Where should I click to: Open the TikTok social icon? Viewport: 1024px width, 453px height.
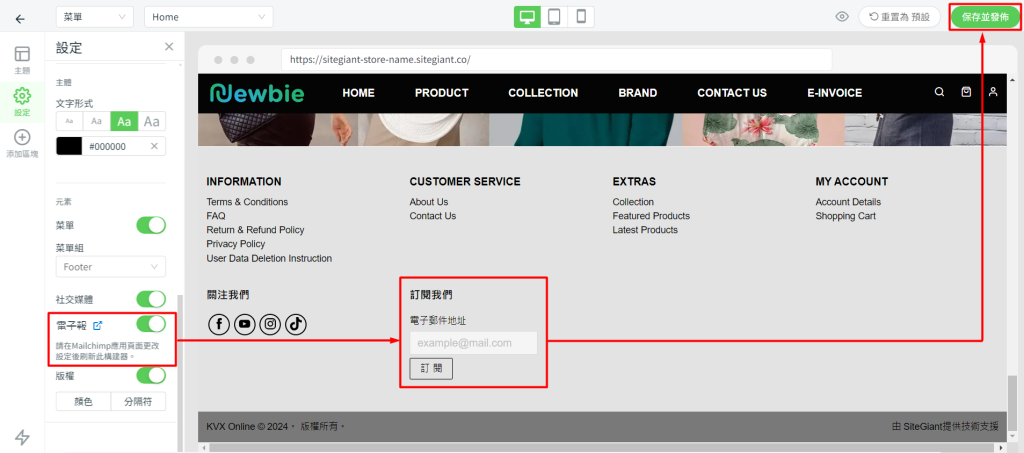[x=296, y=324]
